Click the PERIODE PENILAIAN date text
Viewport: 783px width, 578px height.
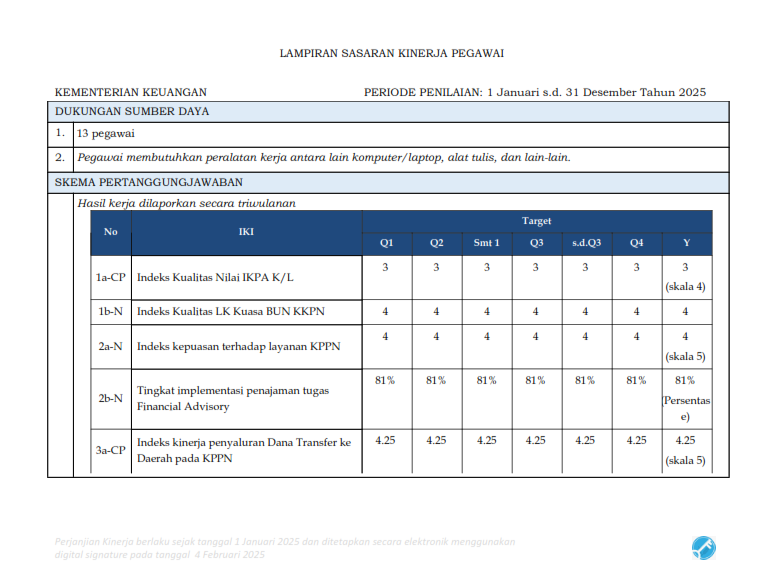click(535, 92)
